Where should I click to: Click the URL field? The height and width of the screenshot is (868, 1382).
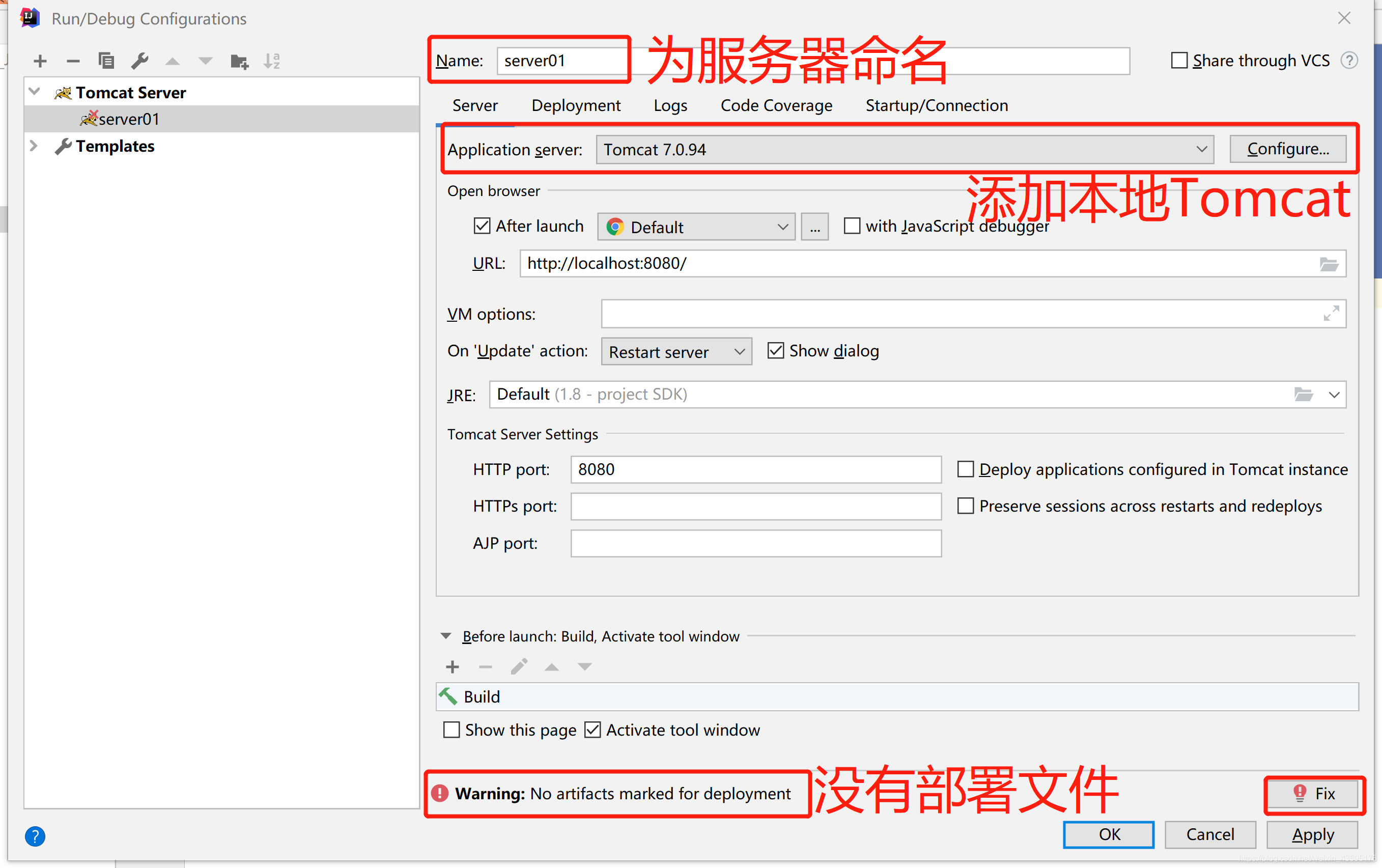(933, 264)
